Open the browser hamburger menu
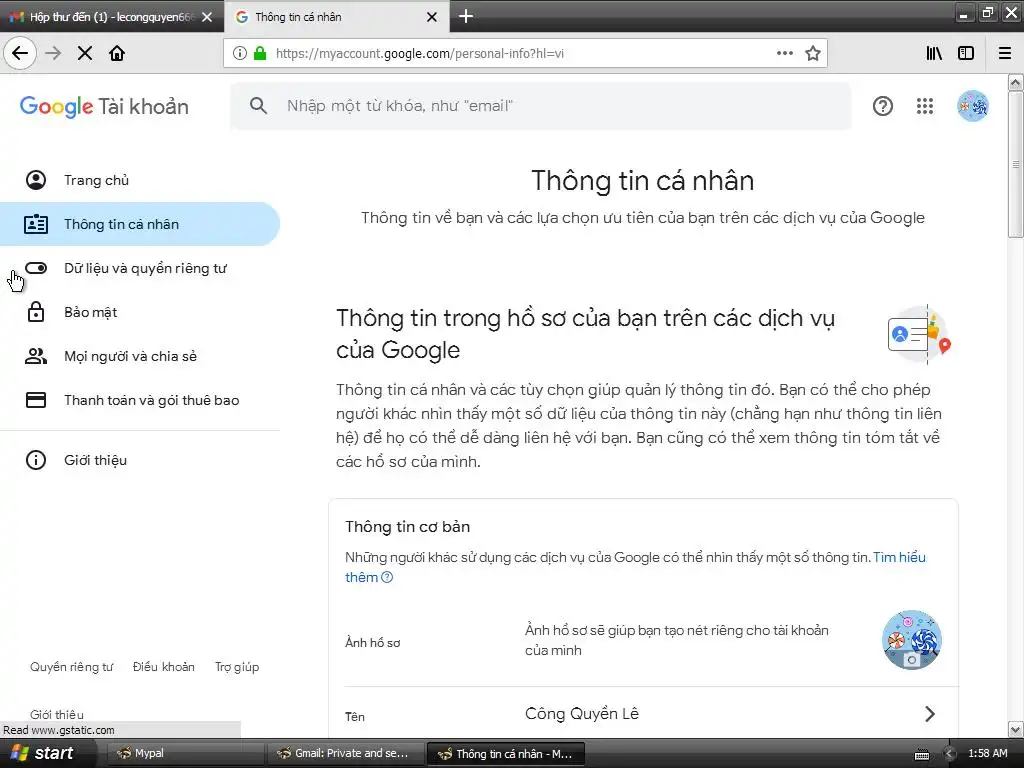1024x768 pixels. [1005, 53]
